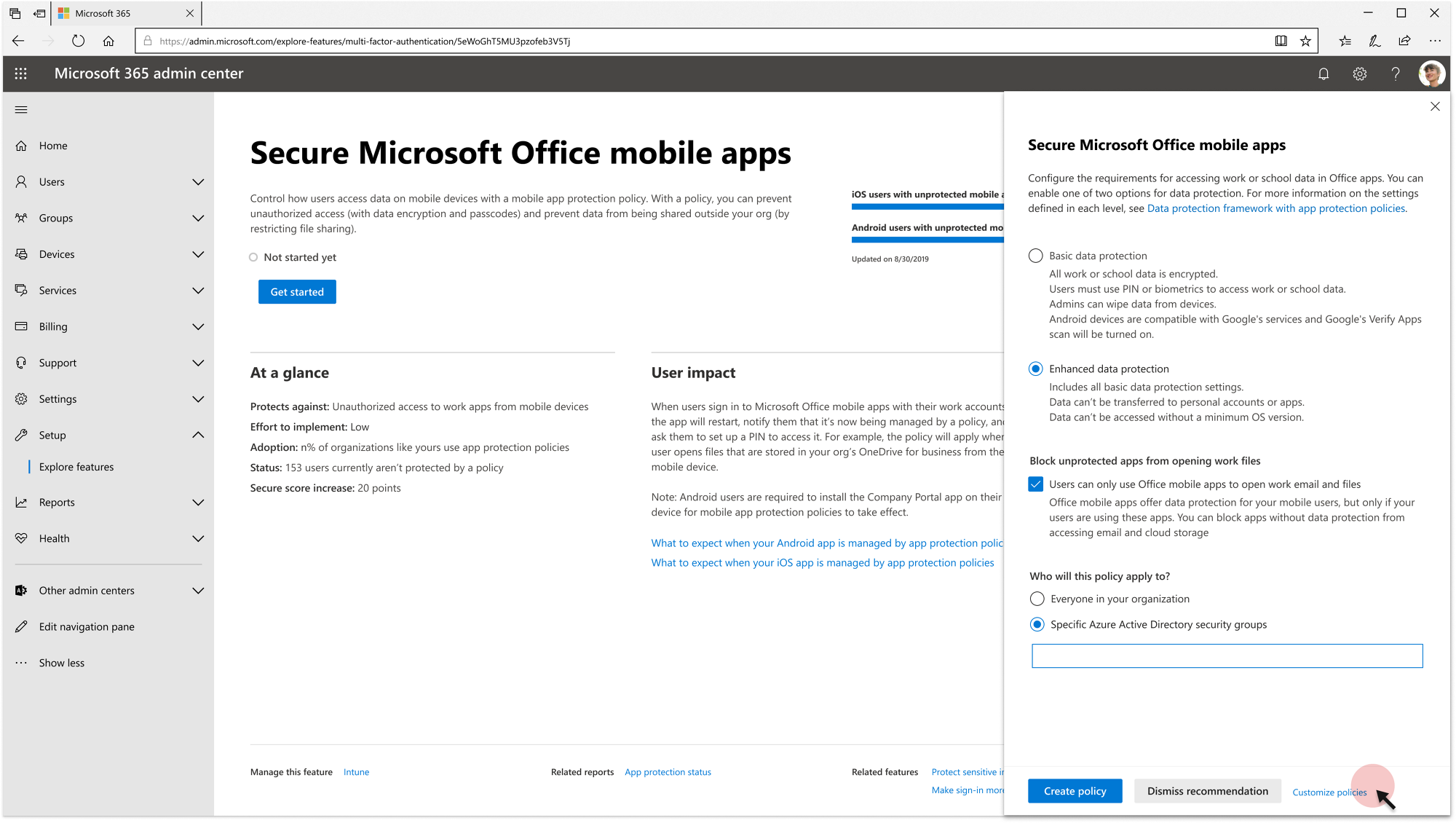Click the security groups input field
This screenshot has width=1456, height=823.
1226,655
